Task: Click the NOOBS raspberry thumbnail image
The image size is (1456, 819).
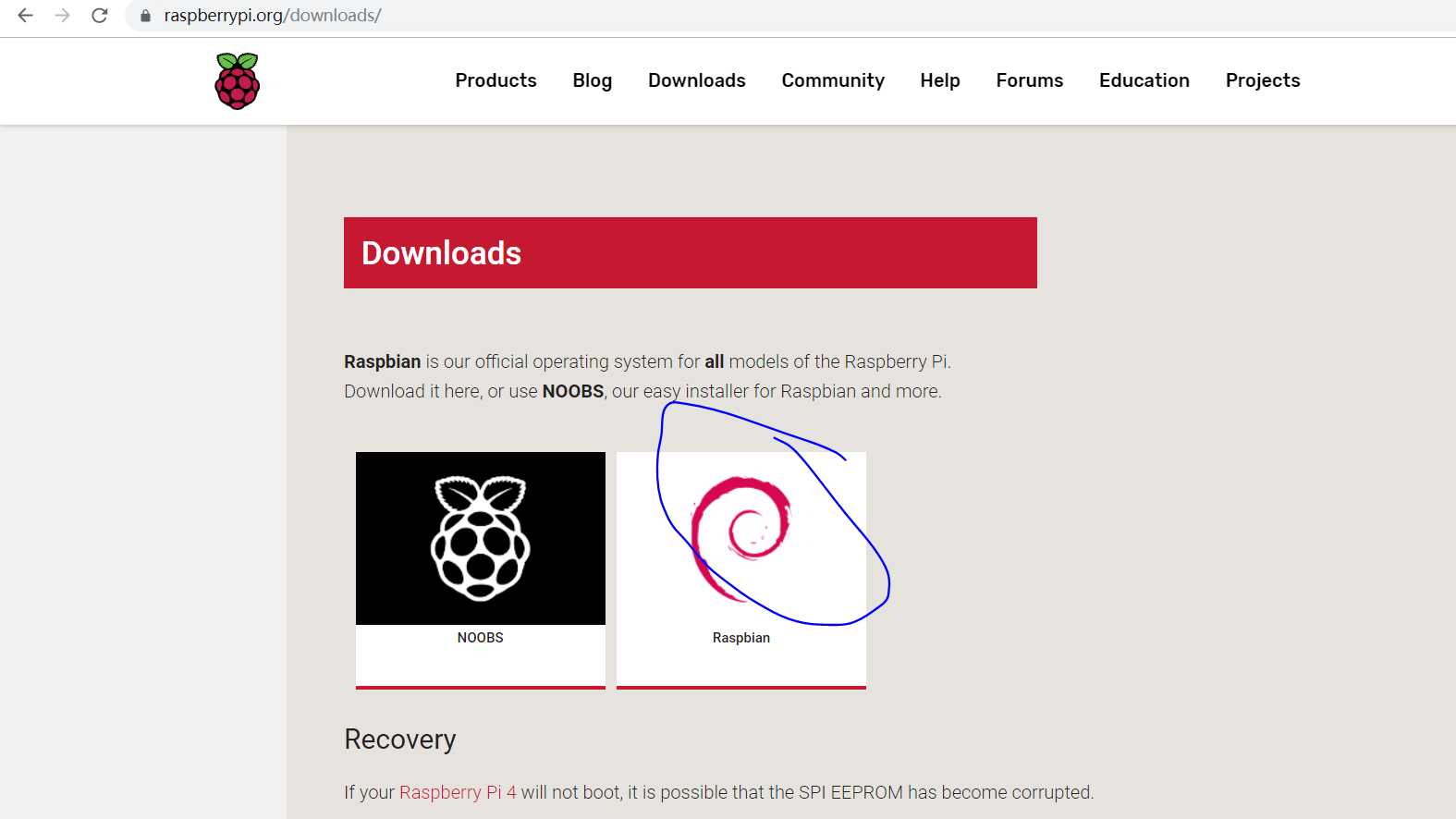Action: pyautogui.click(x=481, y=538)
